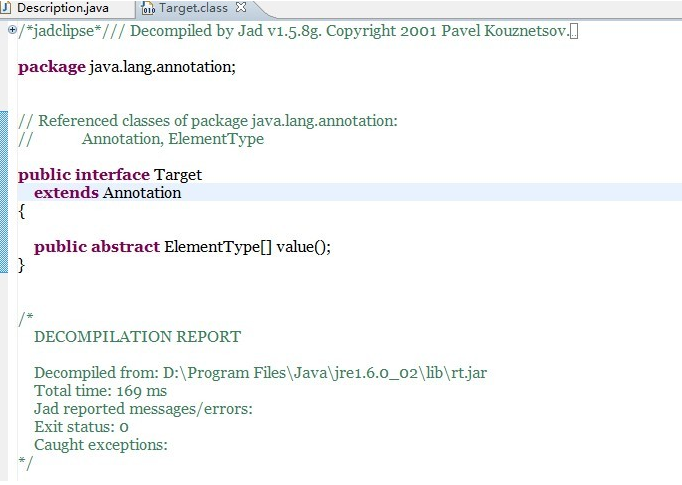Click the Java file icon on Description.java tab

(x=5, y=8)
